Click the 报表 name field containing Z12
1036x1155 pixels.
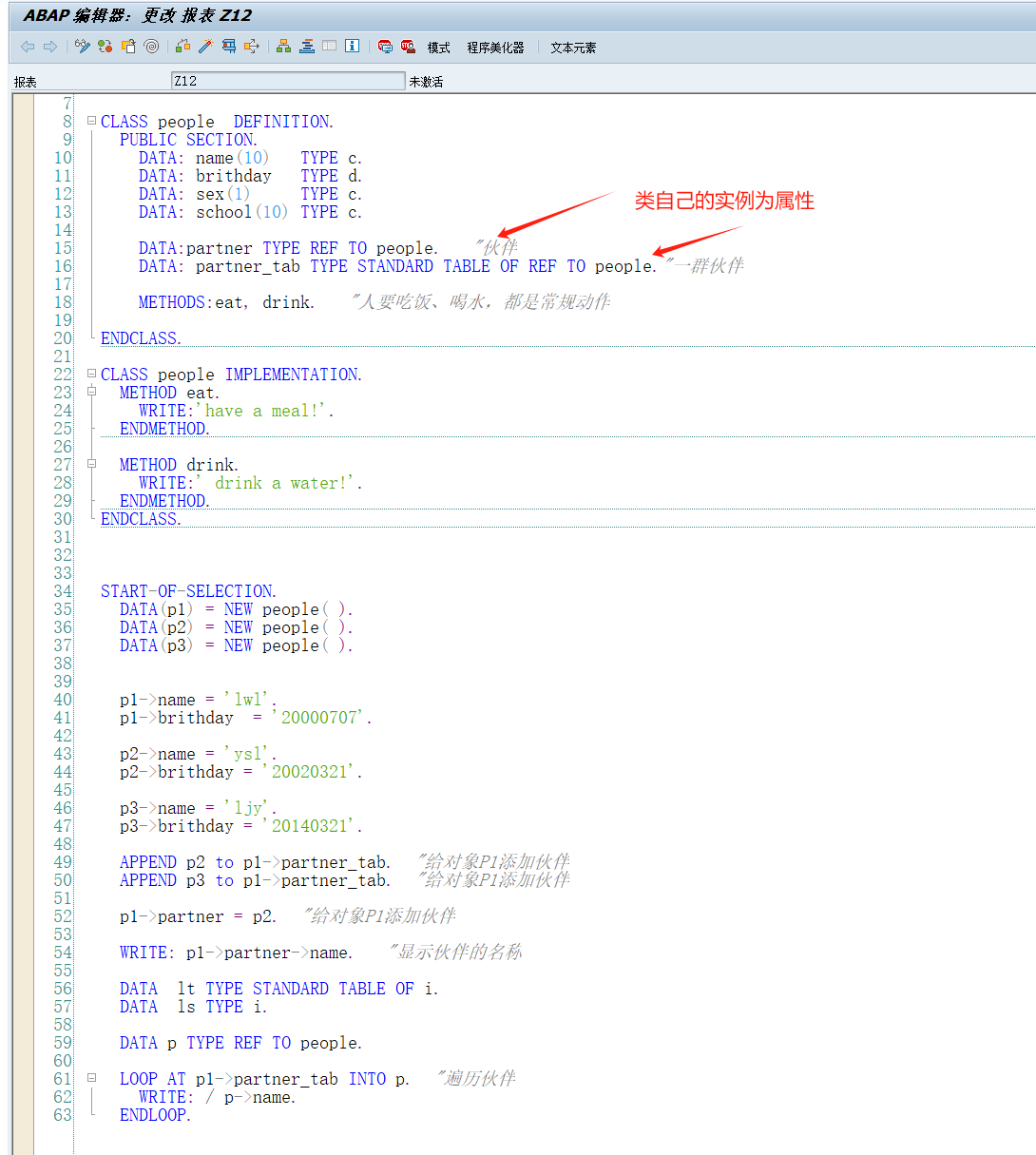click(x=288, y=81)
